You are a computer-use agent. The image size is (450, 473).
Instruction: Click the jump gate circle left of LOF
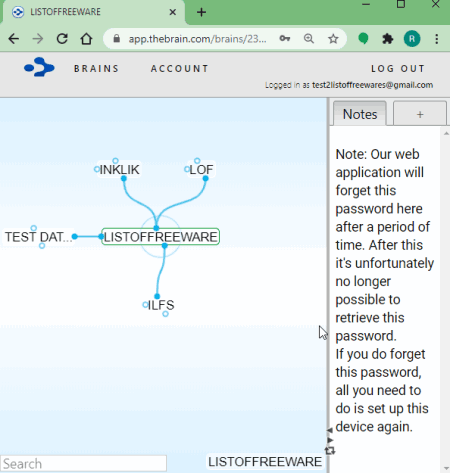[x=187, y=169]
